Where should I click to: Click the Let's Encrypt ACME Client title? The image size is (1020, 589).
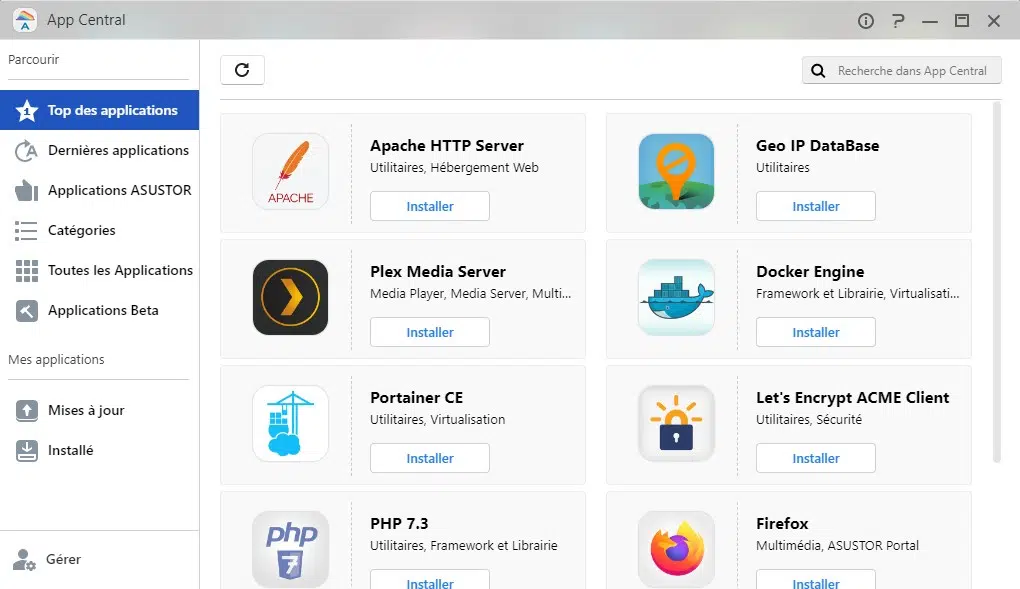pyautogui.click(x=853, y=398)
